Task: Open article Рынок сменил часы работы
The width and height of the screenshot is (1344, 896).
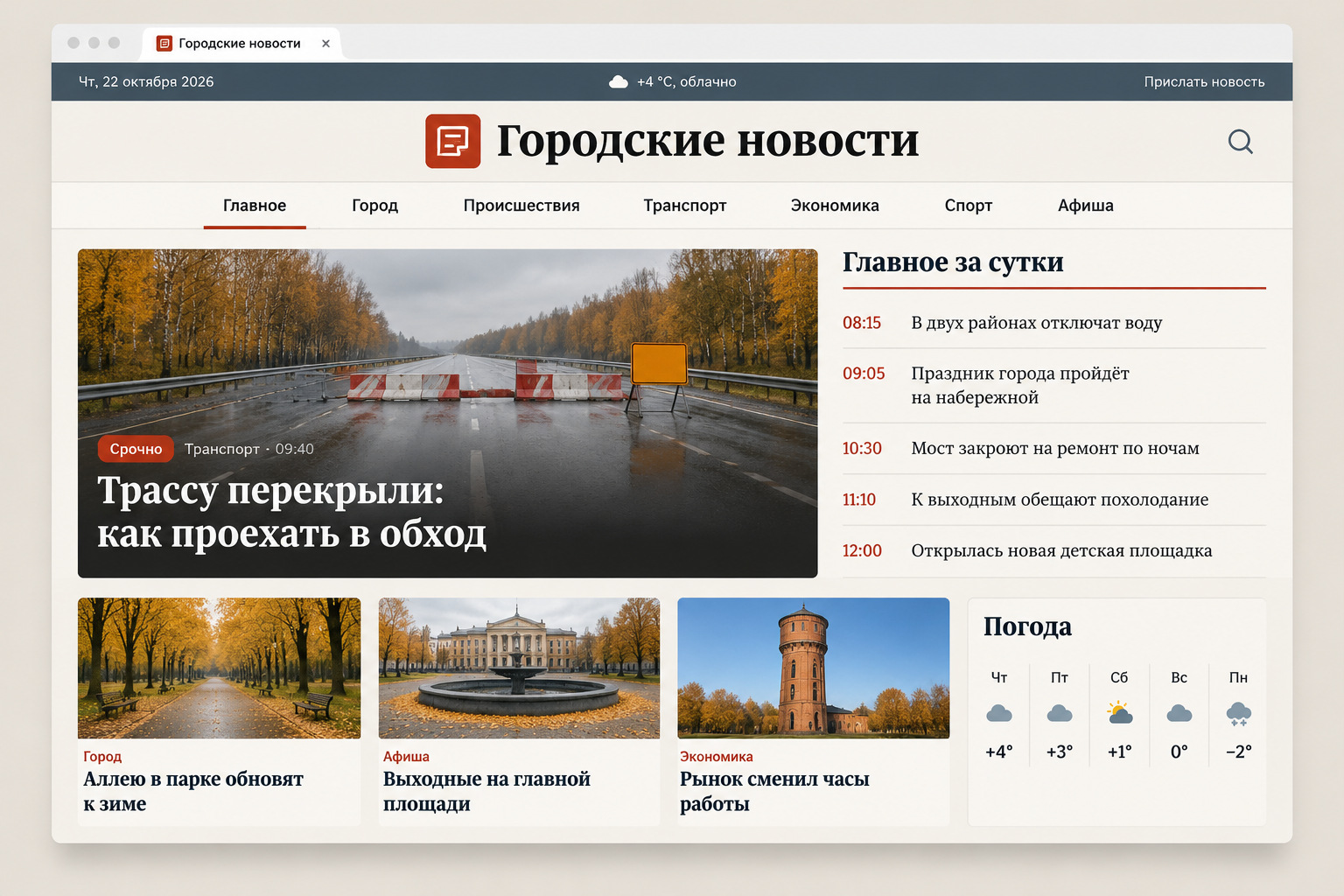Action: [774, 792]
